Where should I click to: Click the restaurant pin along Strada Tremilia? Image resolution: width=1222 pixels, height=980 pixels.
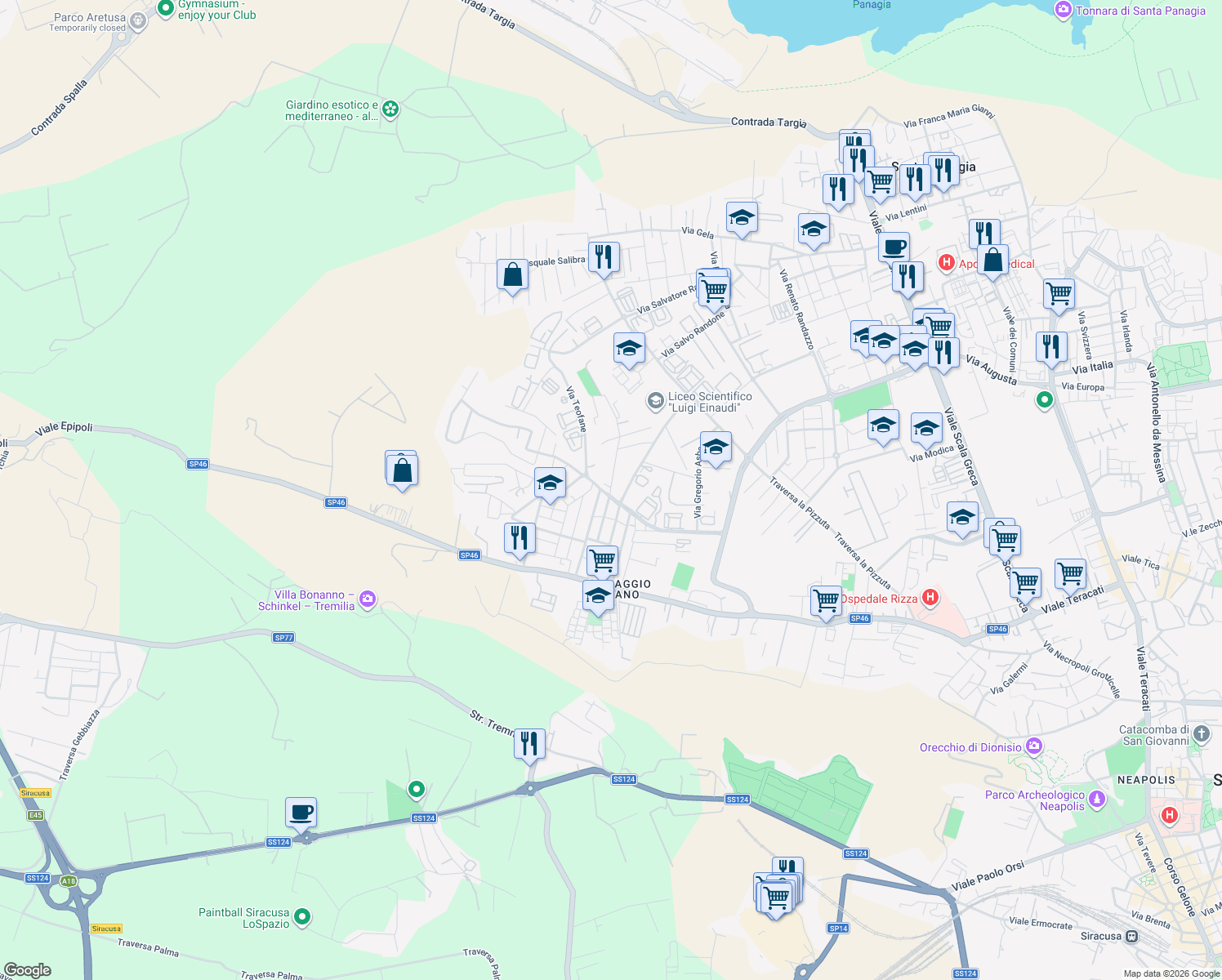click(x=529, y=744)
